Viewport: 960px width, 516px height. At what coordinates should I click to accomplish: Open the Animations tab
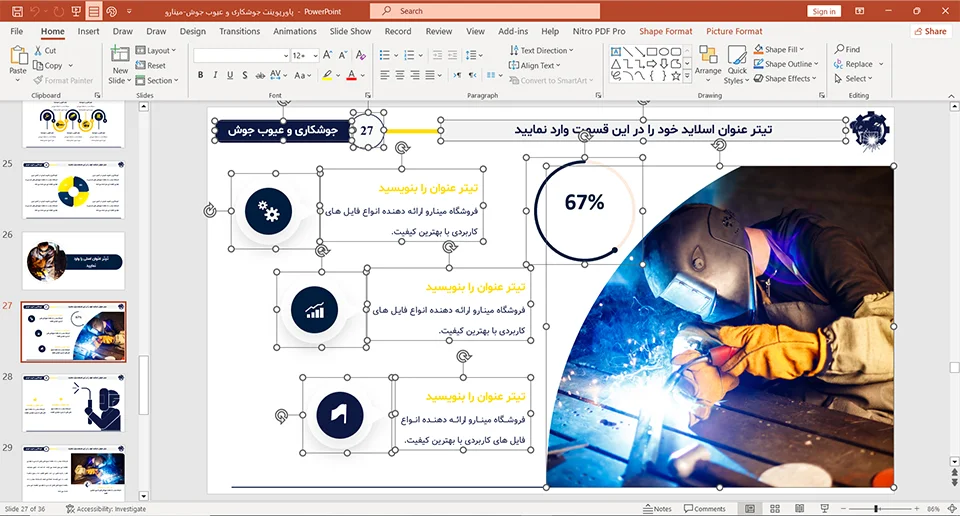click(294, 31)
